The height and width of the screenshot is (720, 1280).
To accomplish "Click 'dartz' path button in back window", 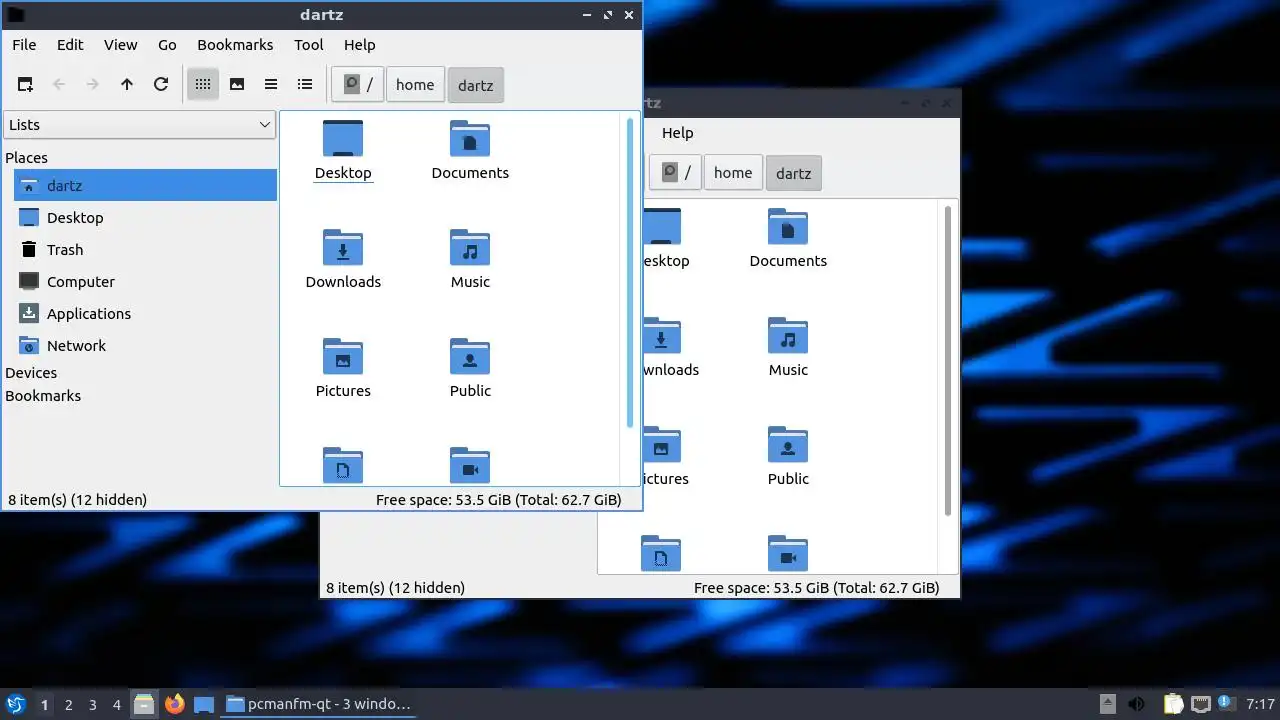I will [x=794, y=173].
